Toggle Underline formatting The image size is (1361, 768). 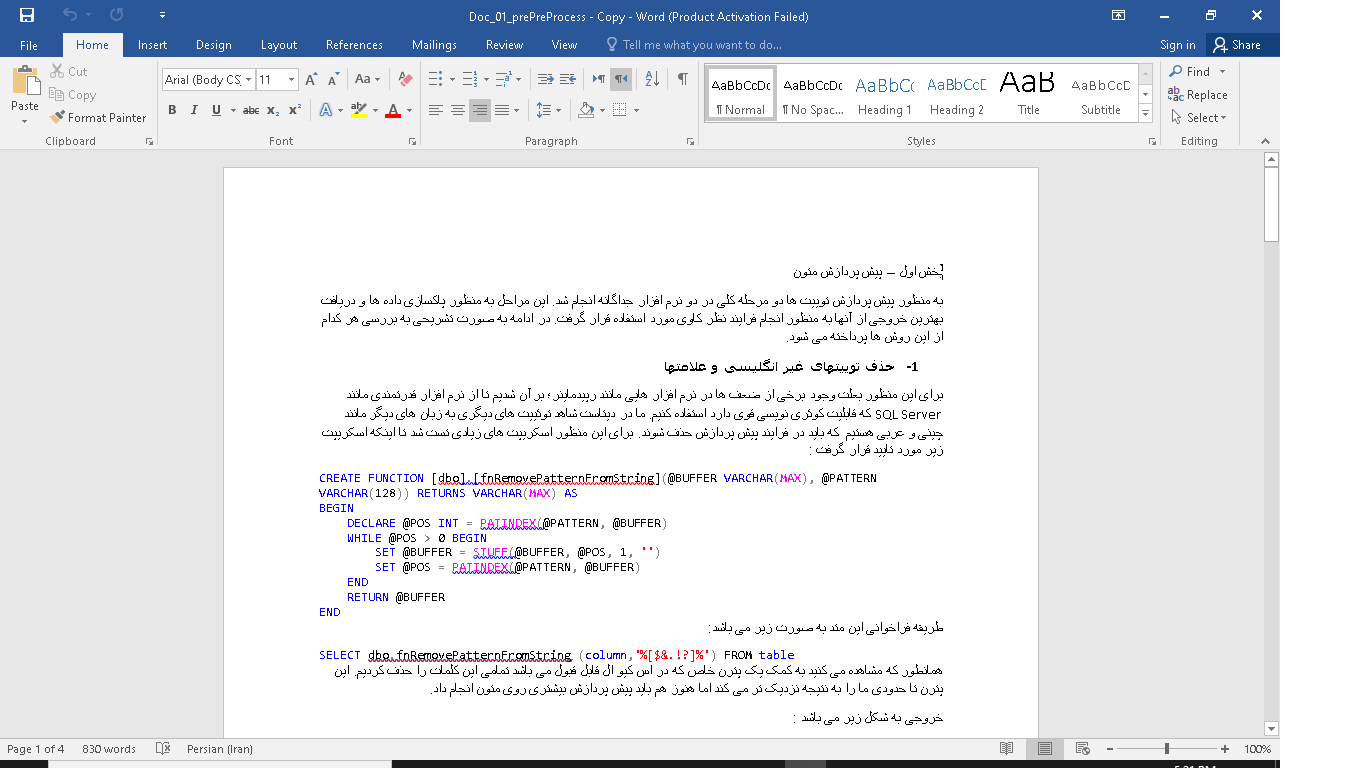point(216,110)
